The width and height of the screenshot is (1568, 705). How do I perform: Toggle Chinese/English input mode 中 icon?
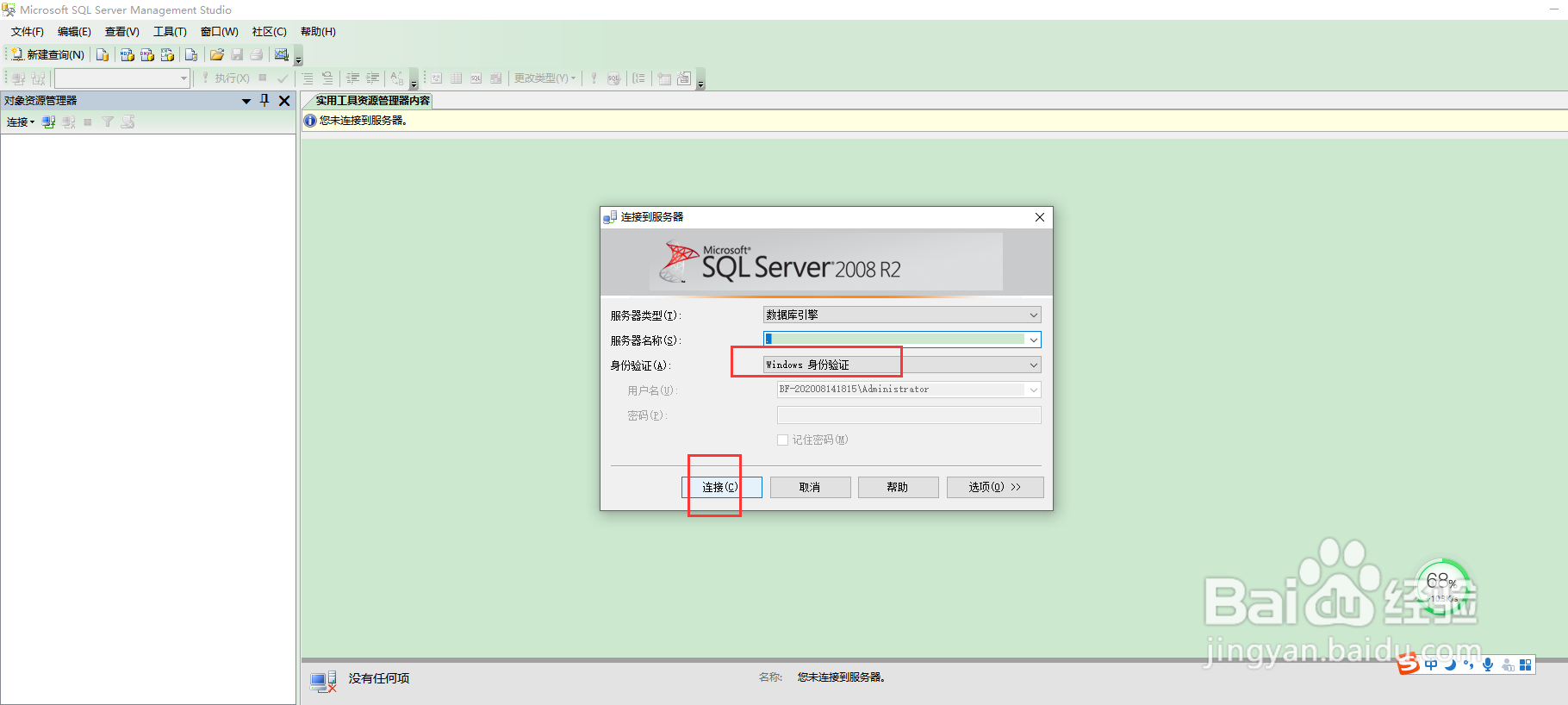point(1431,664)
